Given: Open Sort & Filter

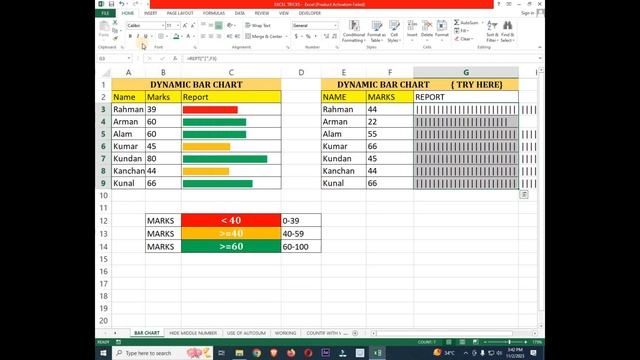Looking at the screenshot, I should click(492, 31).
